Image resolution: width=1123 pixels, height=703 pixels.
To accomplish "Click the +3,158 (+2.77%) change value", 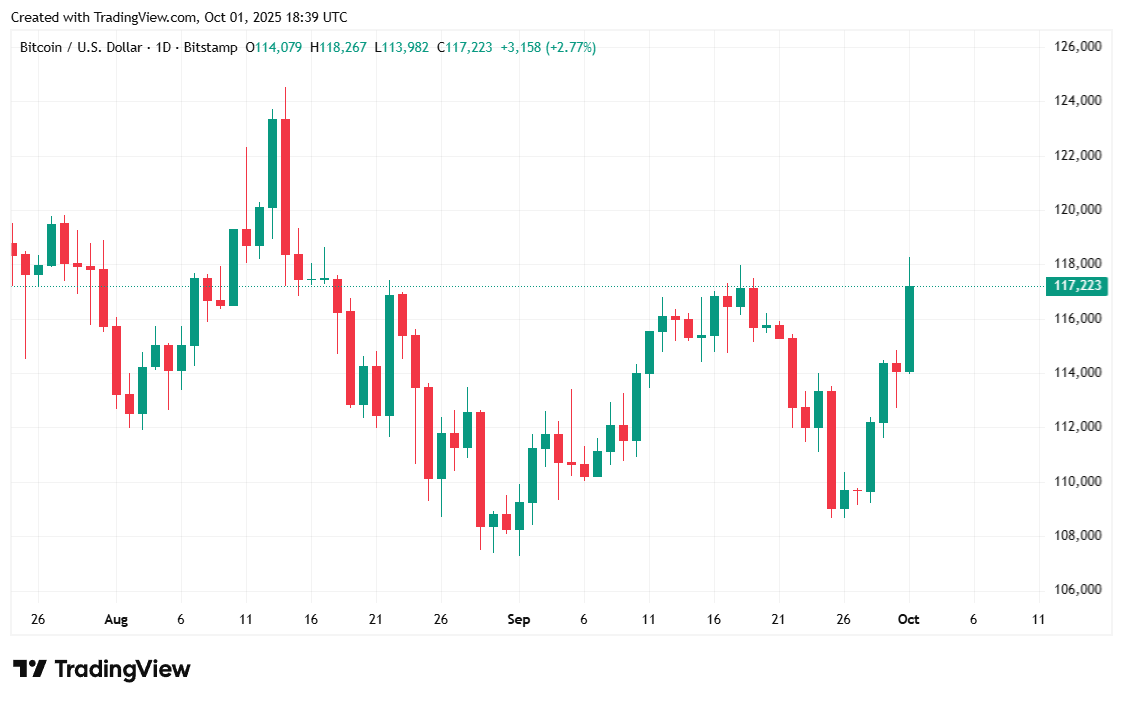I will point(548,47).
